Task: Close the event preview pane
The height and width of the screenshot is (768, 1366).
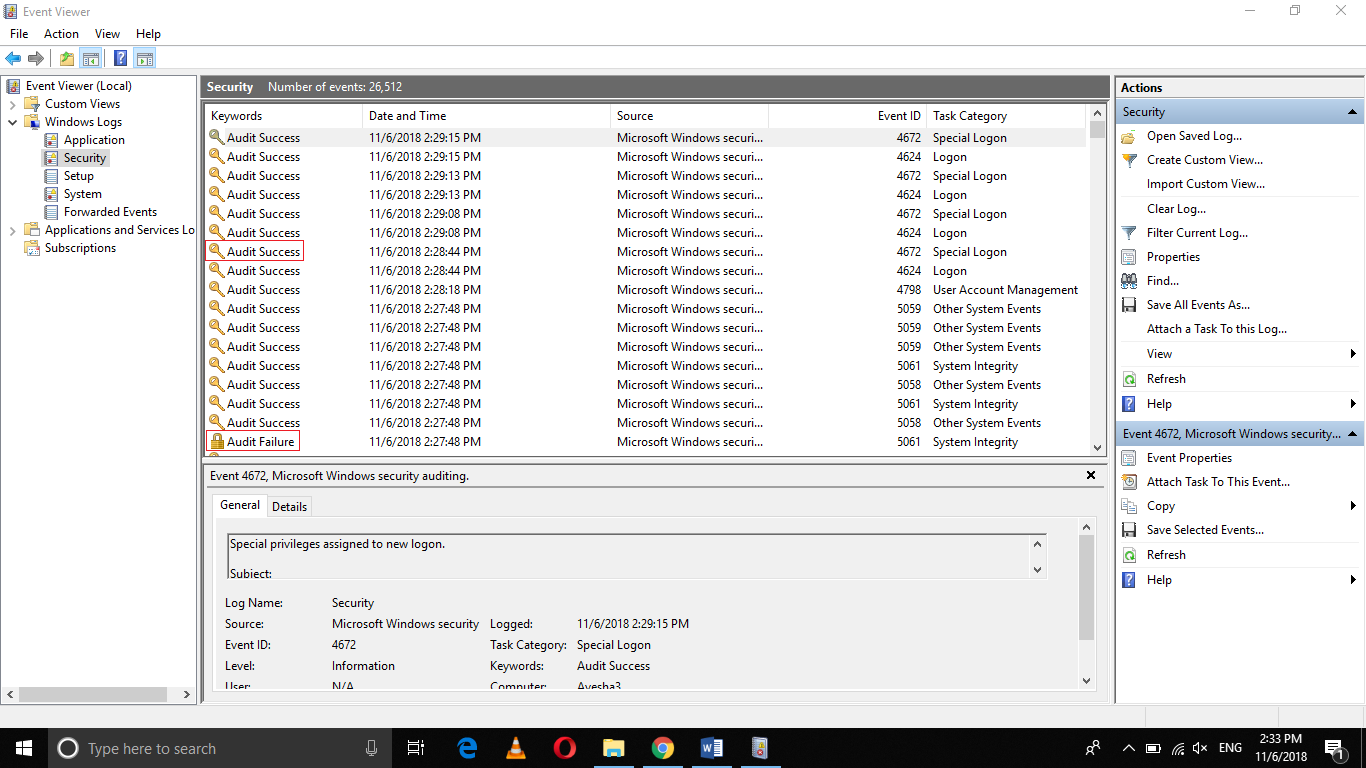Action: (x=1091, y=475)
